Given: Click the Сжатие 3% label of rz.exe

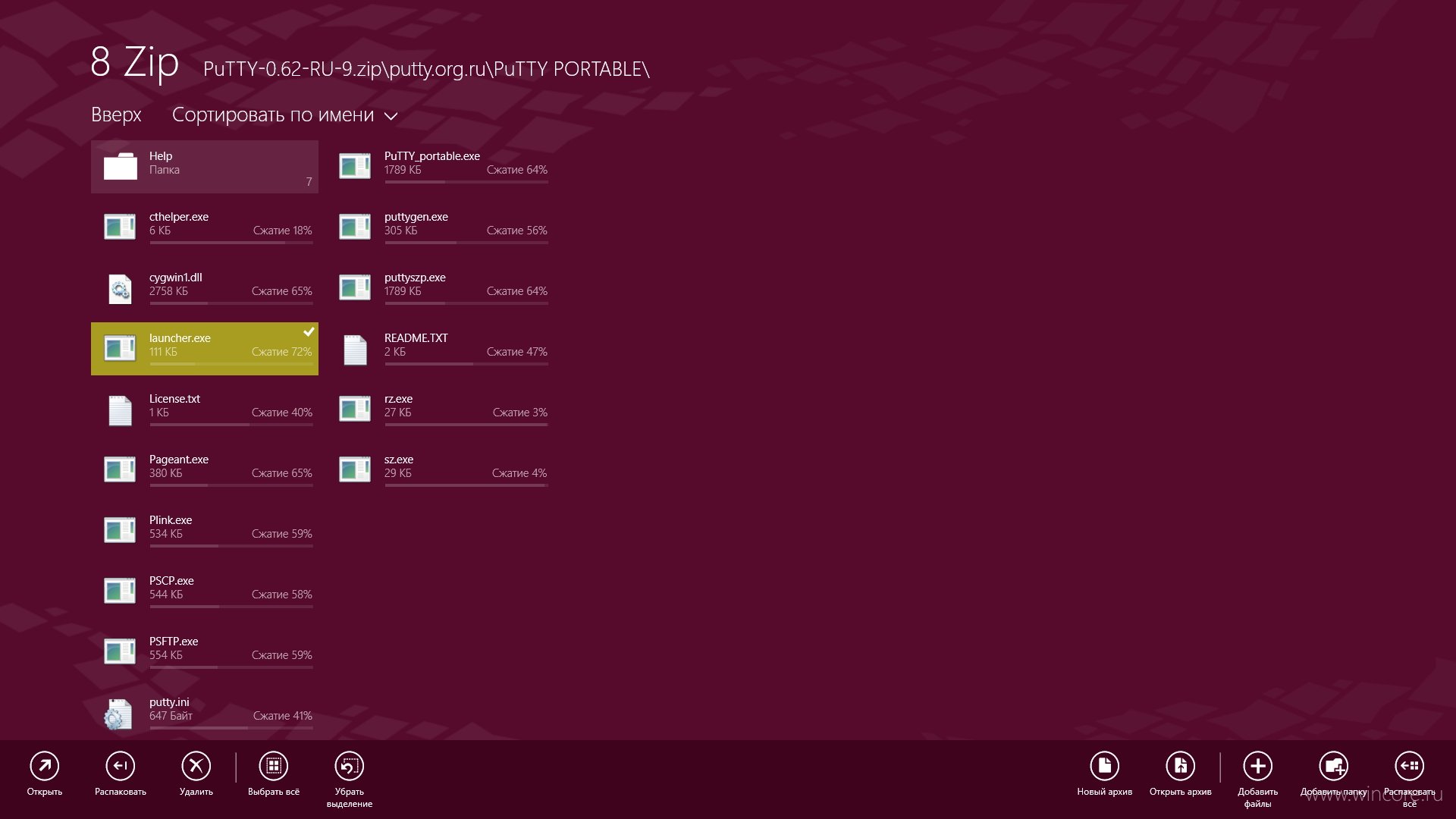Looking at the screenshot, I should 520,413.
